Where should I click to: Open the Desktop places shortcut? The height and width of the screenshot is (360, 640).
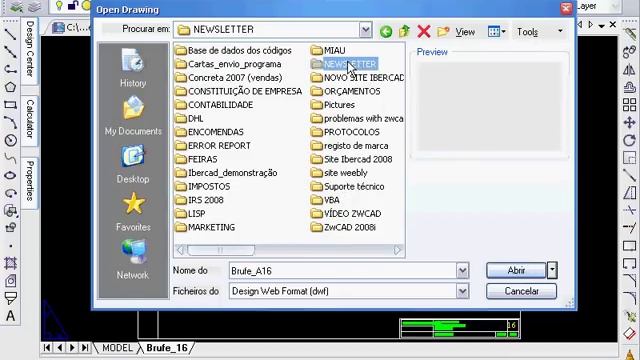133,164
